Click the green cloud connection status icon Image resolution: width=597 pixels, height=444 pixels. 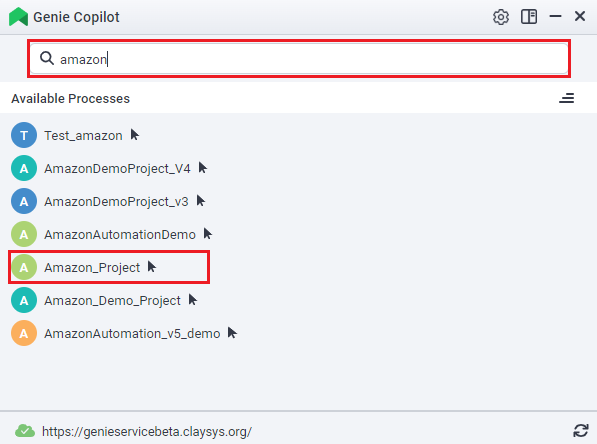tap(25, 431)
